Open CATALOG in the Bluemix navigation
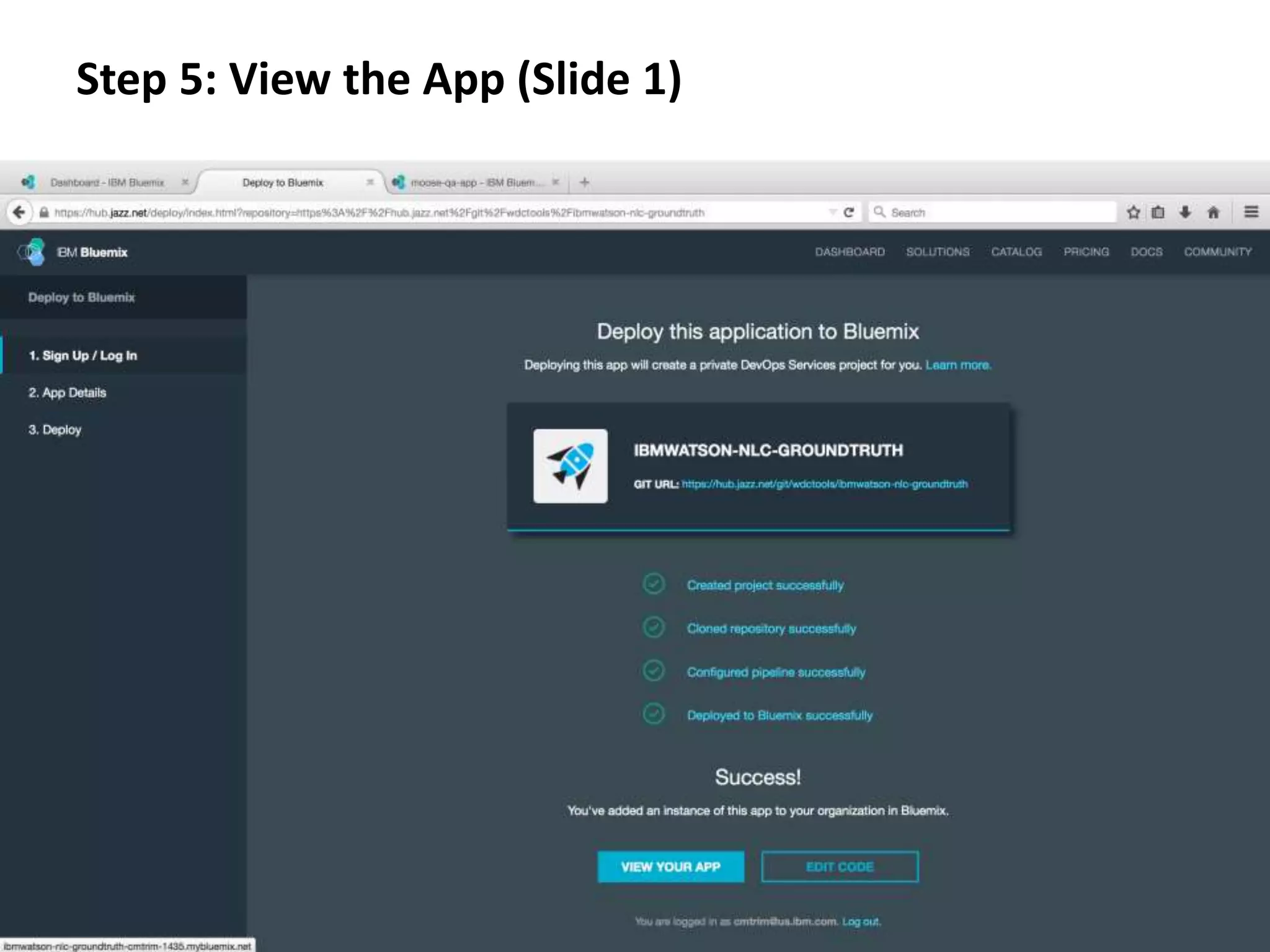 (1016, 252)
